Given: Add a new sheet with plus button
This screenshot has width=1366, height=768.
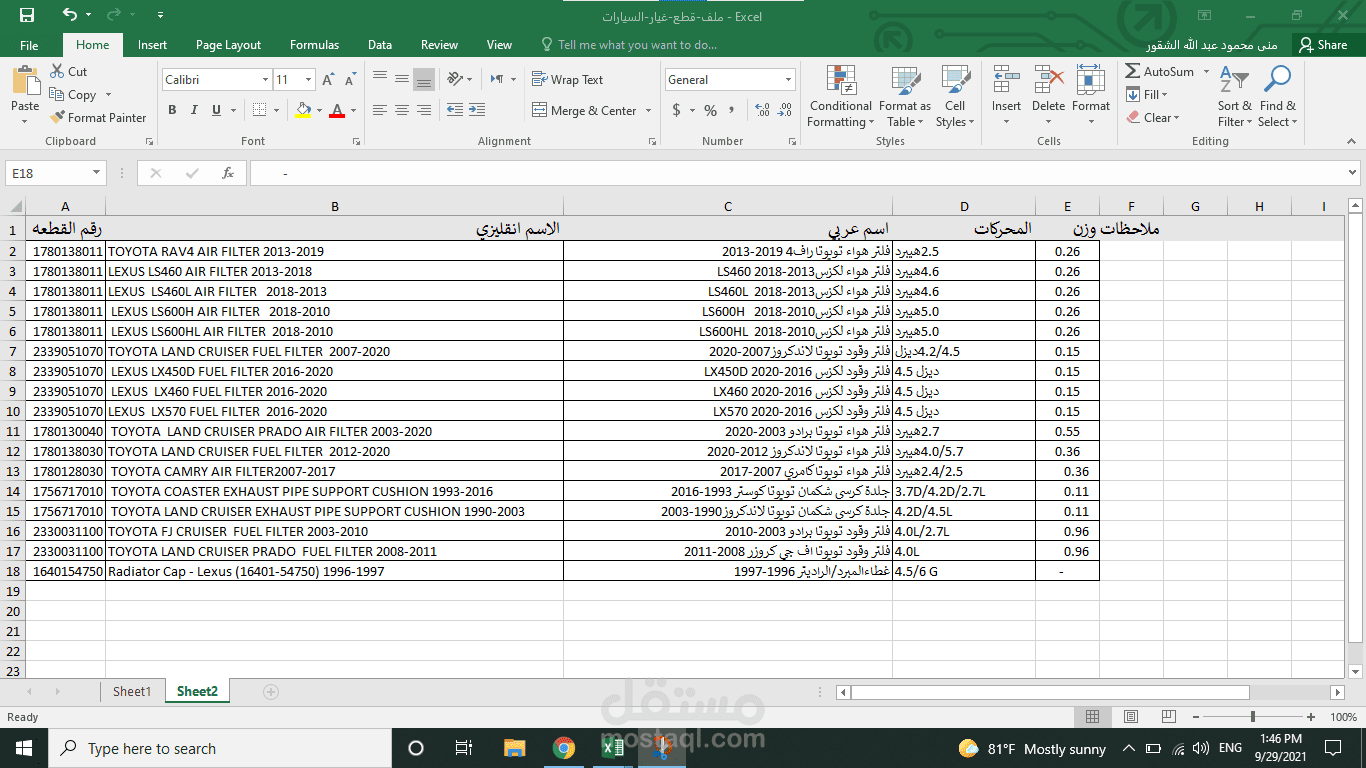Looking at the screenshot, I should (270, 691).
